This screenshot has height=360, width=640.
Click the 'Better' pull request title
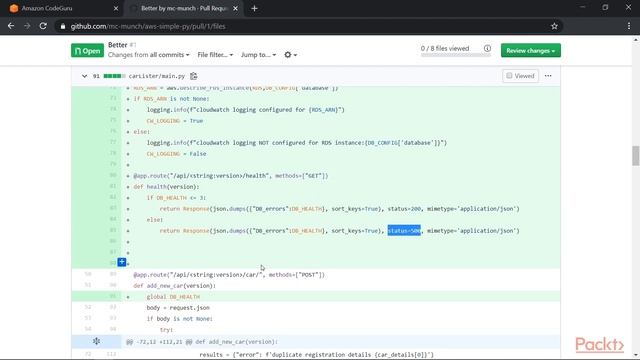tap(118, 45)
